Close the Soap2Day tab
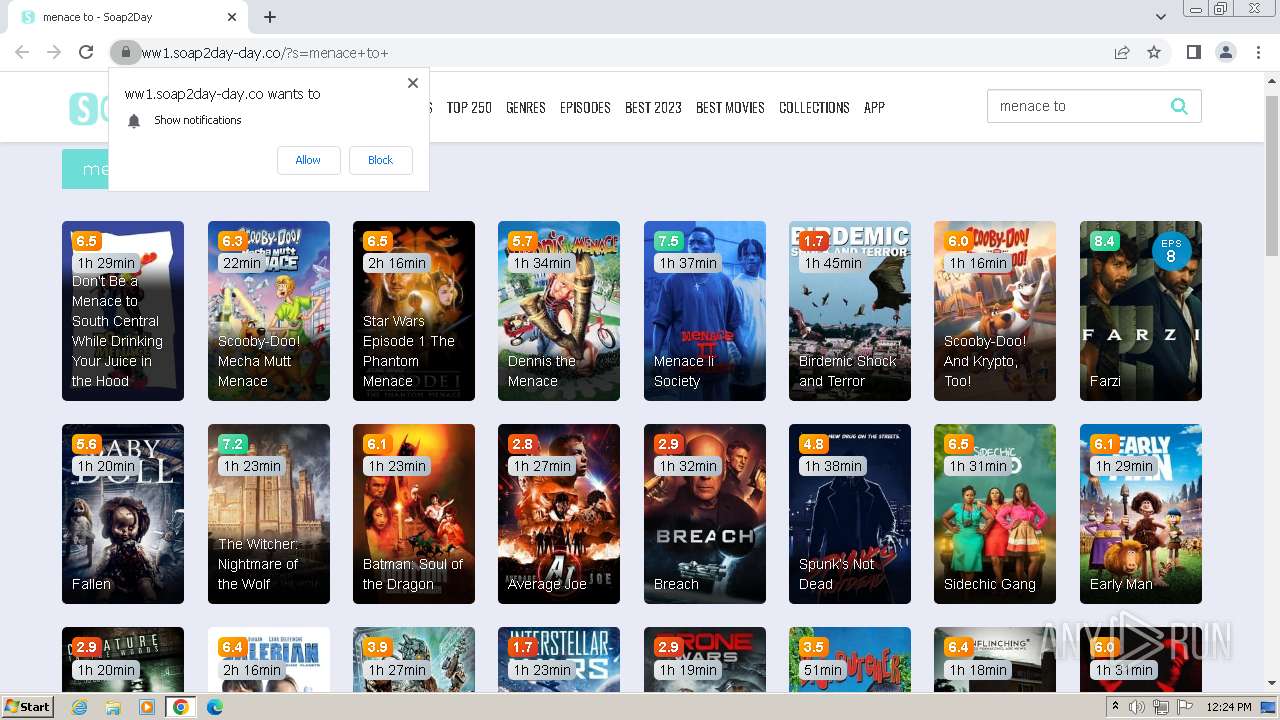 coord(232,17)
